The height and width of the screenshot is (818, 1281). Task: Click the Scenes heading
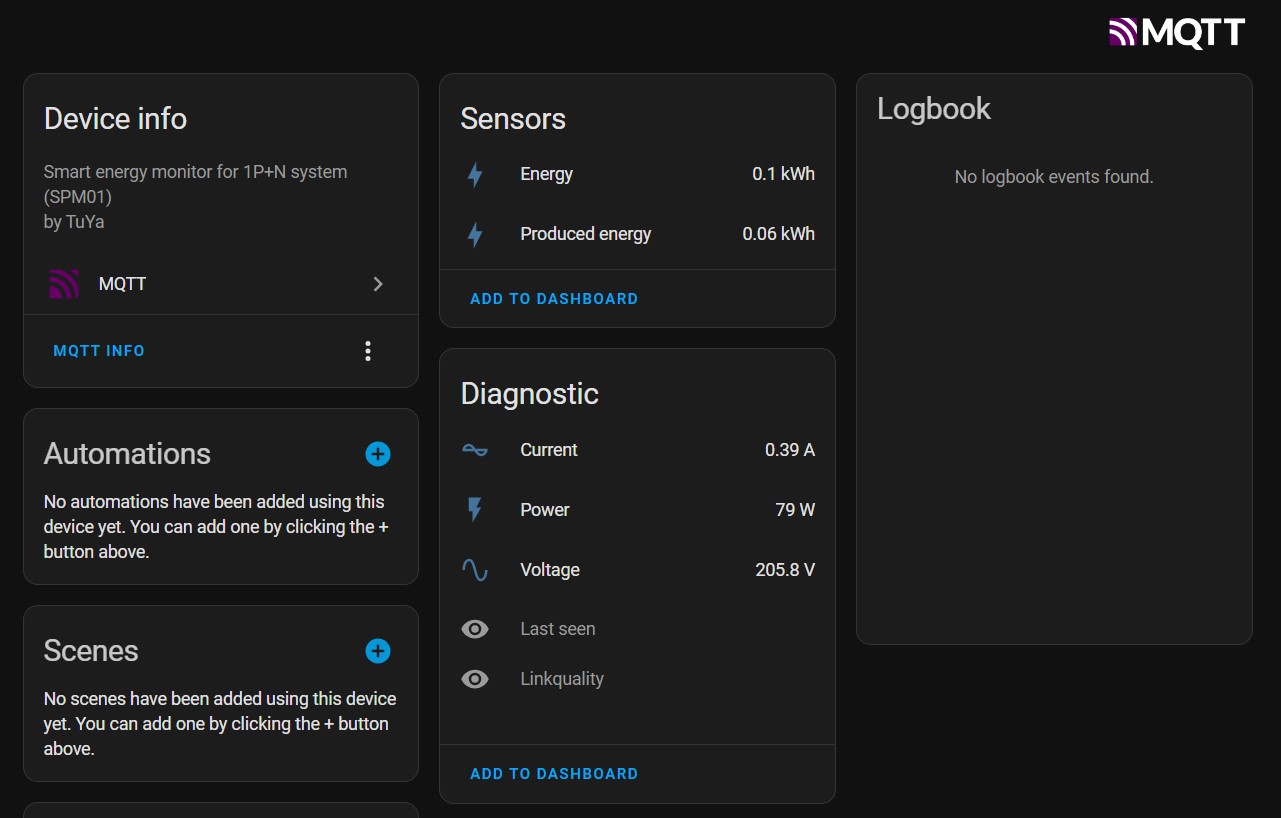[91, 650]
